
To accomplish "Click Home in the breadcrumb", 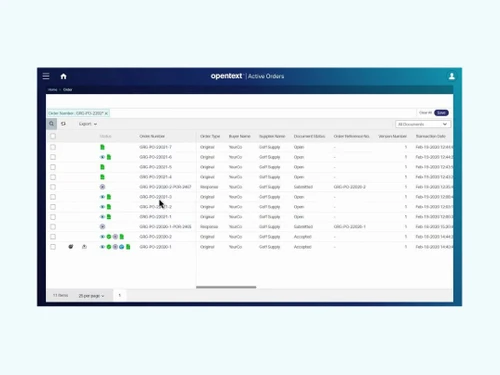I will point(52,90).
